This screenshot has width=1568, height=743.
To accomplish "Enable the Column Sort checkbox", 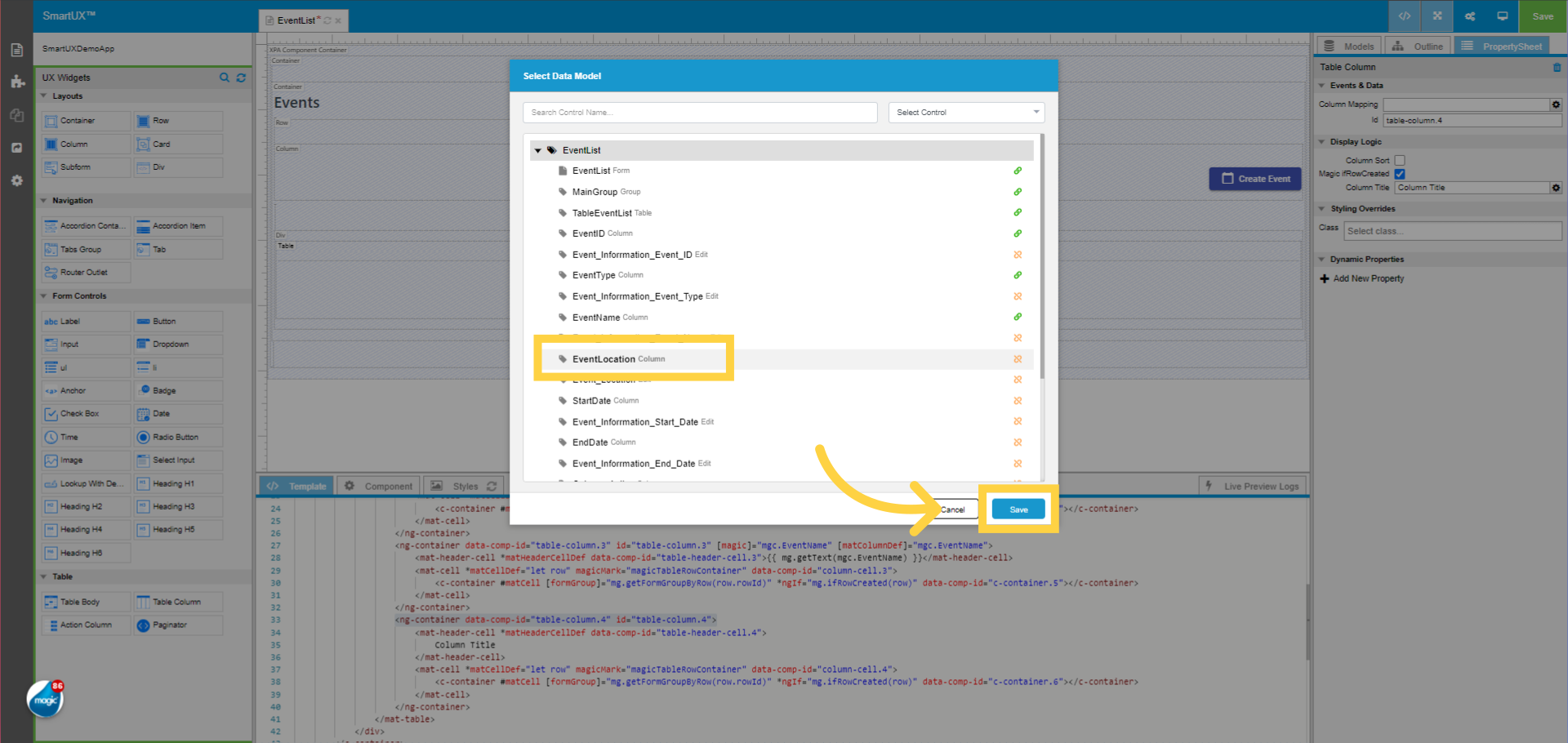I will click(x=1400, y=160).
